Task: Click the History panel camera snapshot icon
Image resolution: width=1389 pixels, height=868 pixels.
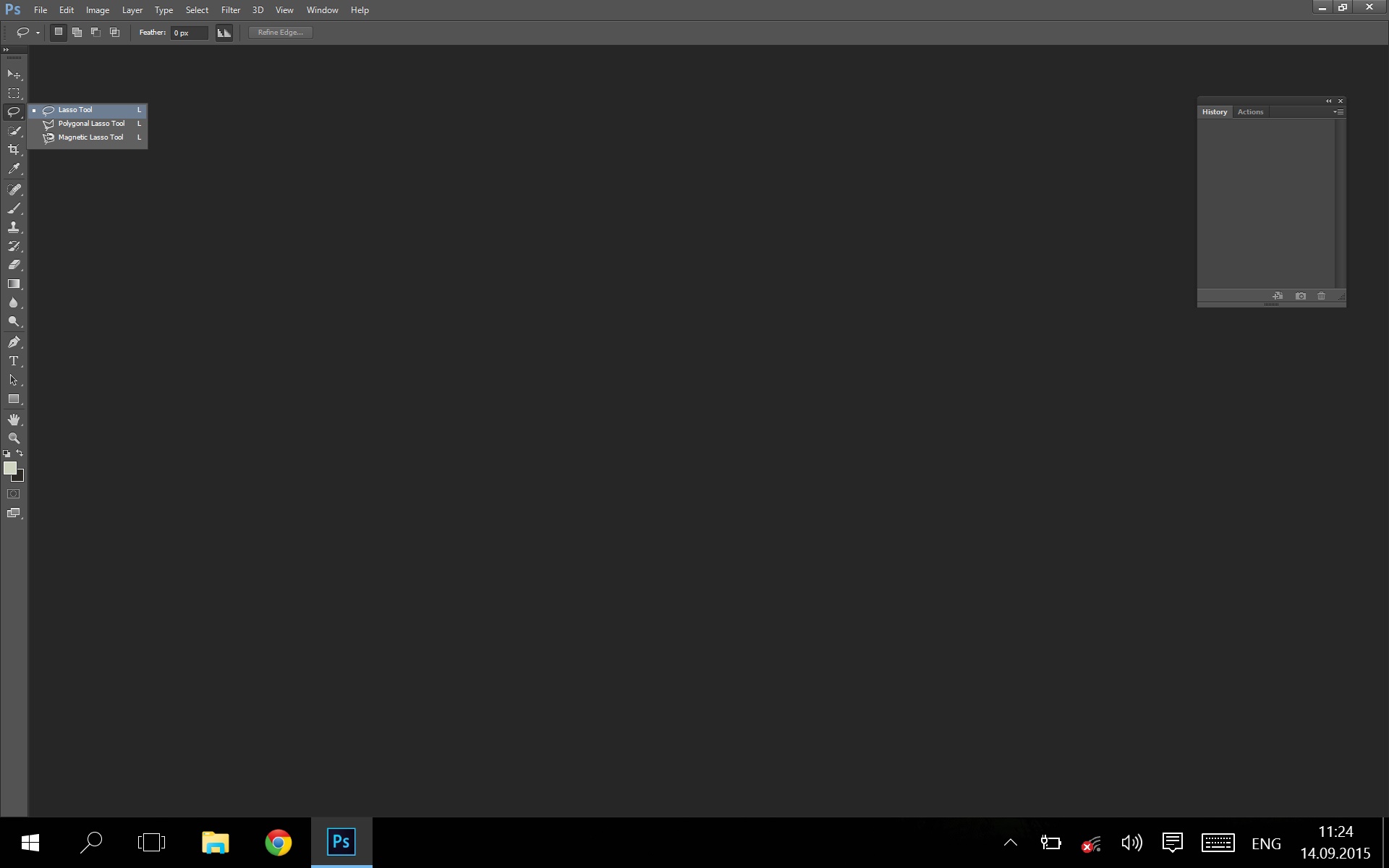Action: click(x=1301, y=296)
